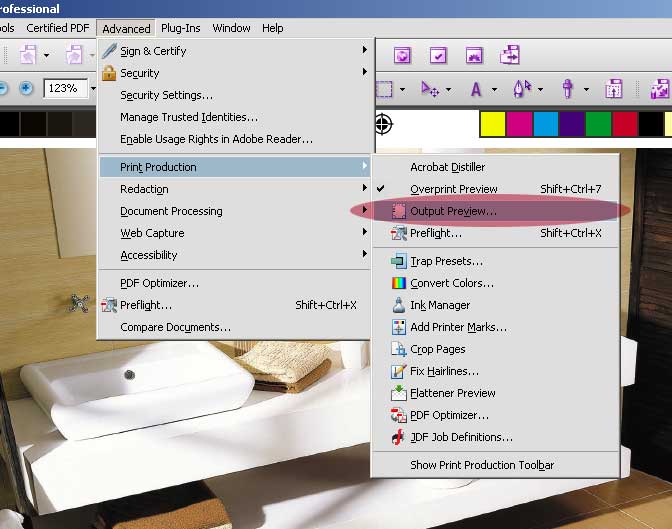
Task: Open the Window menu
Action: pyautogui.click(x=231, y=28)
